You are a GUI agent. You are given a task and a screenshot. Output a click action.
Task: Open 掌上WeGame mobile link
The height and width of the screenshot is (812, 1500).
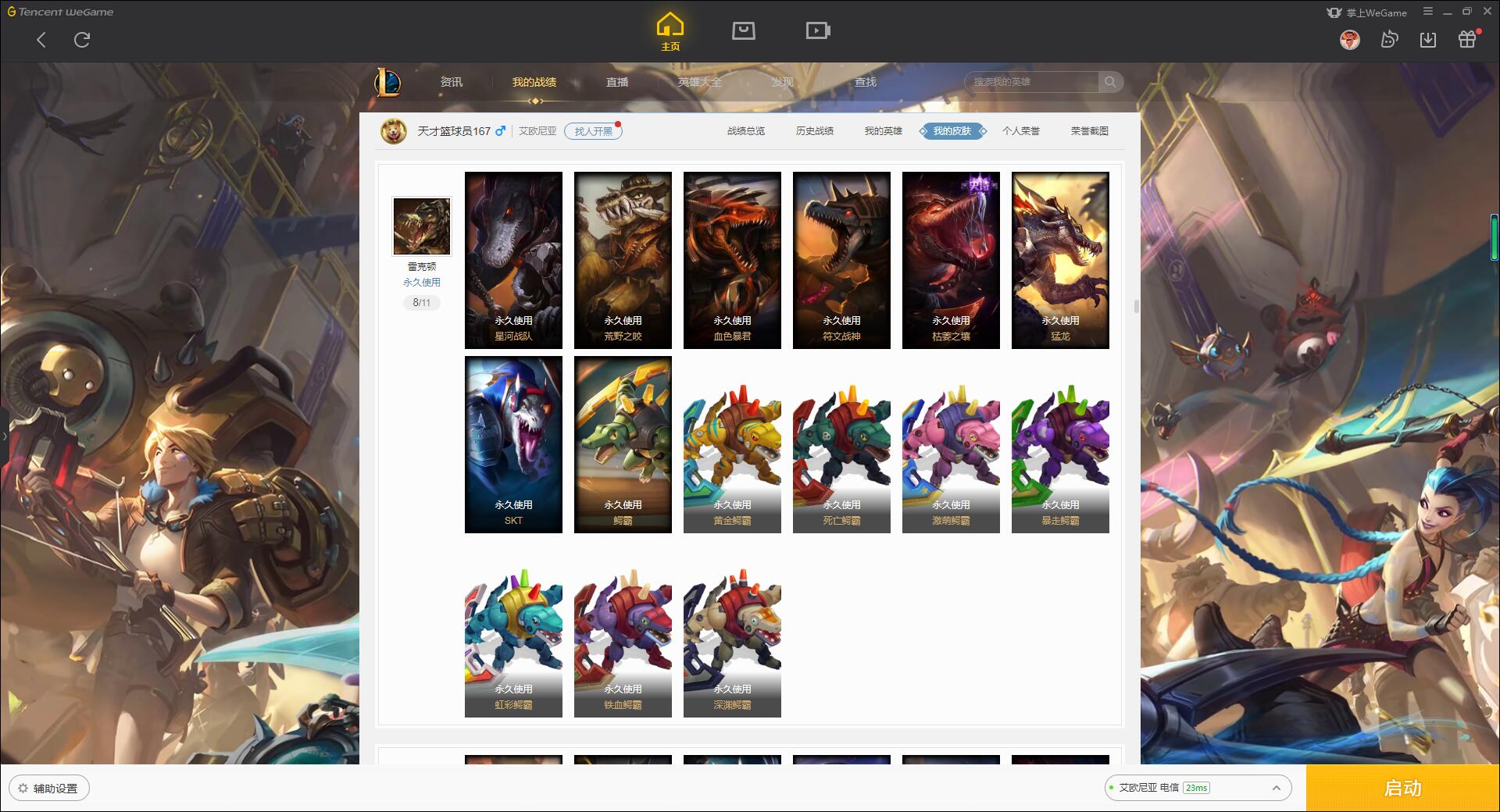[1366, 12]
